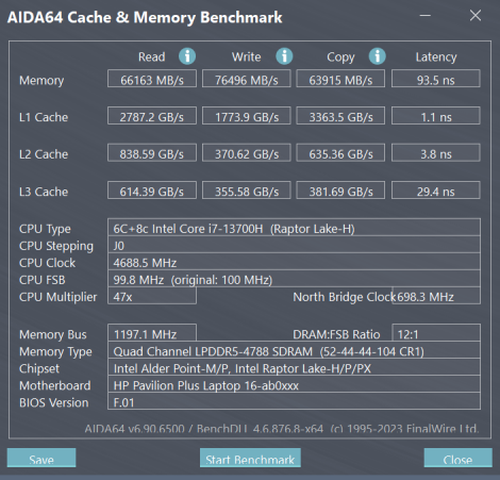Image resolution: width=500 pixels, height=480 pixels.
Task: Select the Motherboard HP Pavilion Plus field
Action: click(294, 384)
